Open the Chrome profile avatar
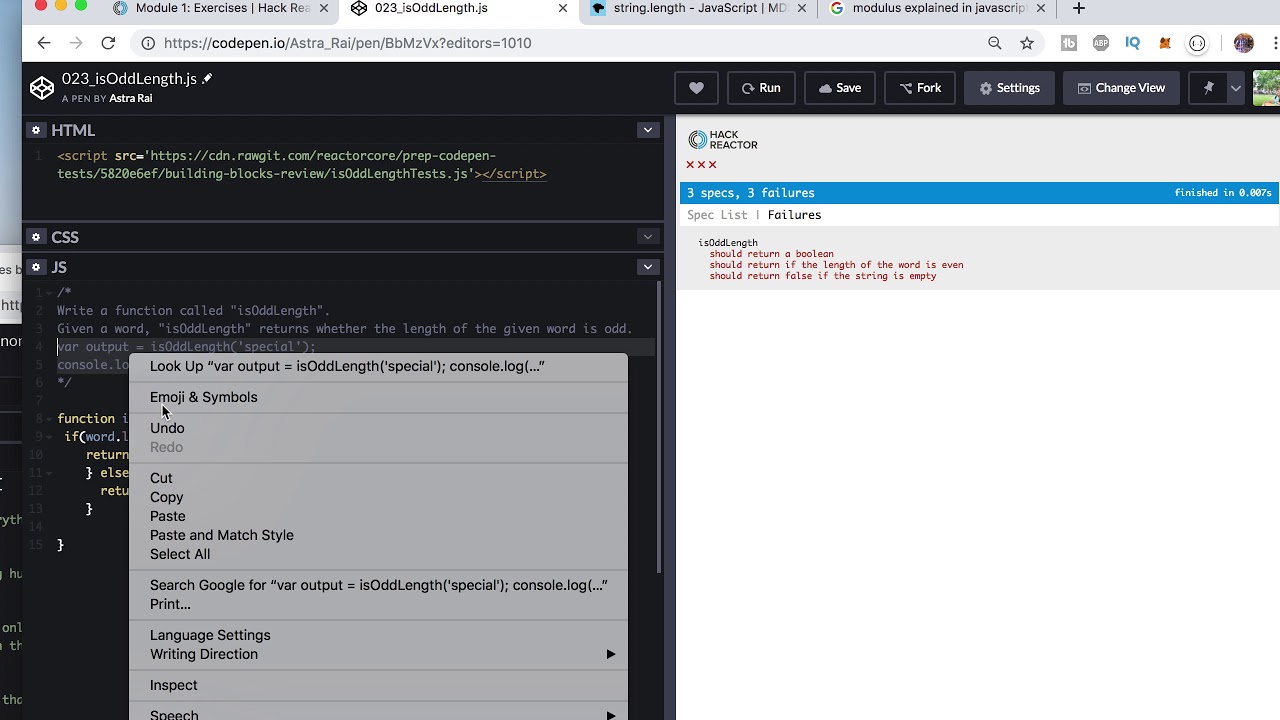1280x720 pixels. 1243,43
